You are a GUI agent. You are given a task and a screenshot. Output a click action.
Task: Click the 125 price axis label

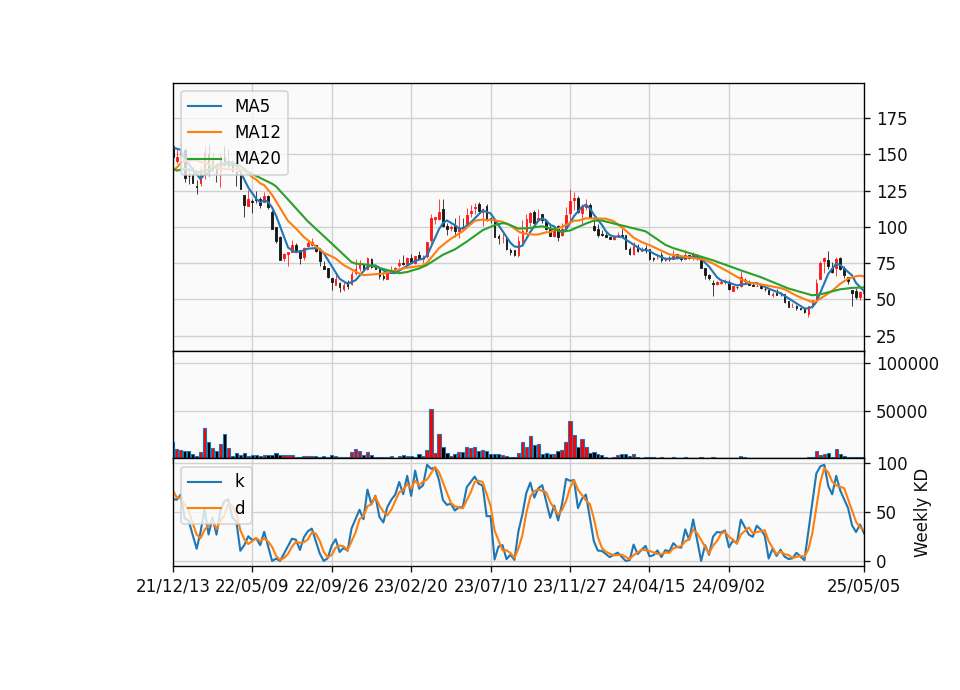pos(892,192)
